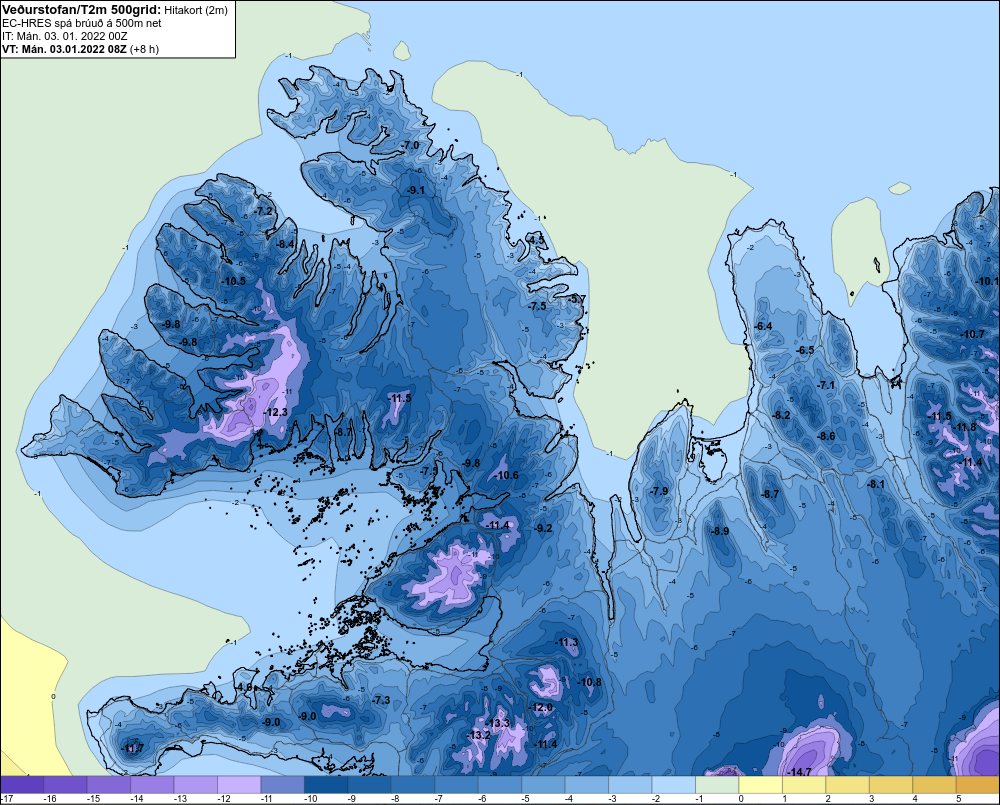This screenshot has width=1000, height=805.
Task: Click the -4.5 temperature label
Action: [537, 240]
